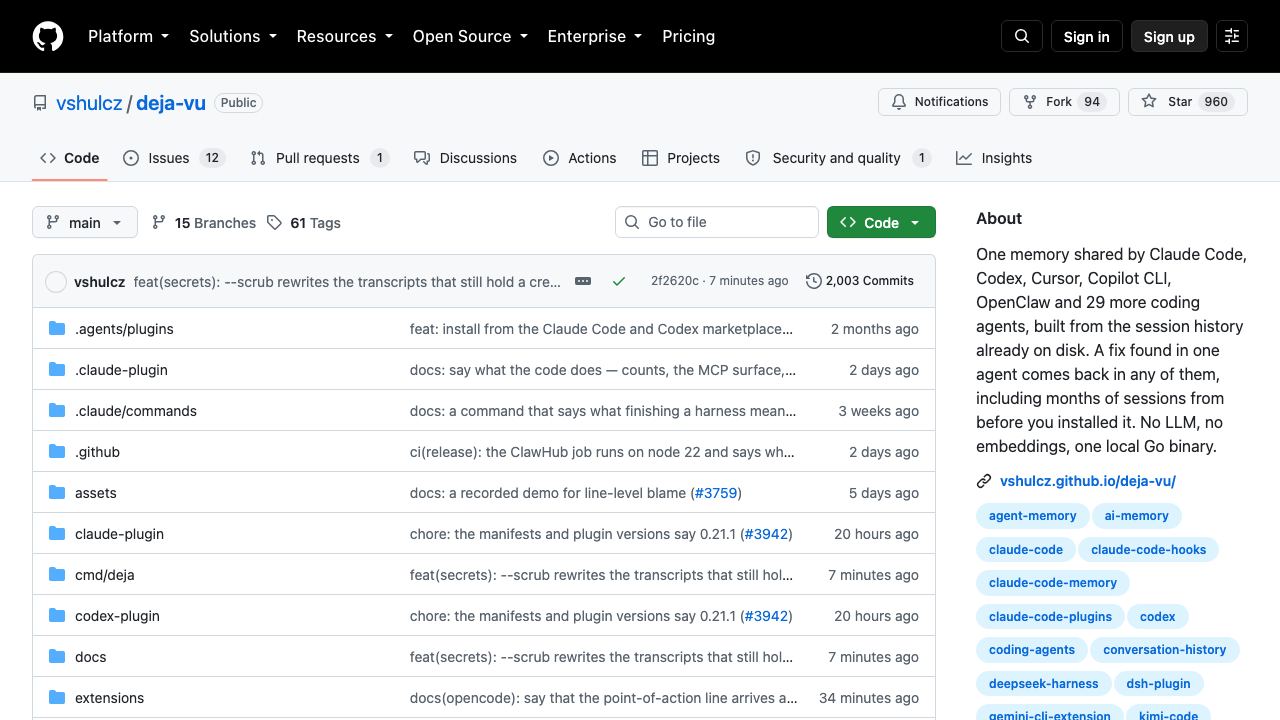The height and width of the screenshot is (720, 1280).
Task: Click the folder icon for cmd/deja
Action: point(57,574)
